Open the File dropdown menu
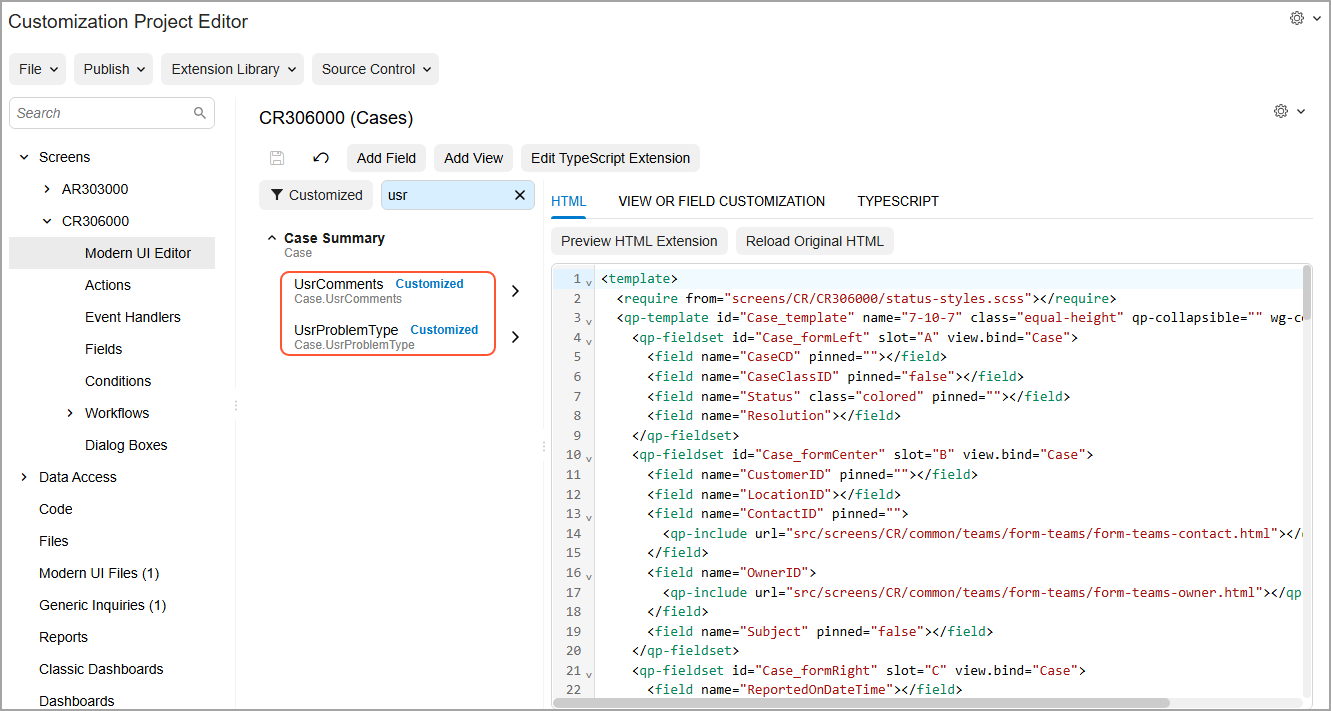 coord(38,69)
